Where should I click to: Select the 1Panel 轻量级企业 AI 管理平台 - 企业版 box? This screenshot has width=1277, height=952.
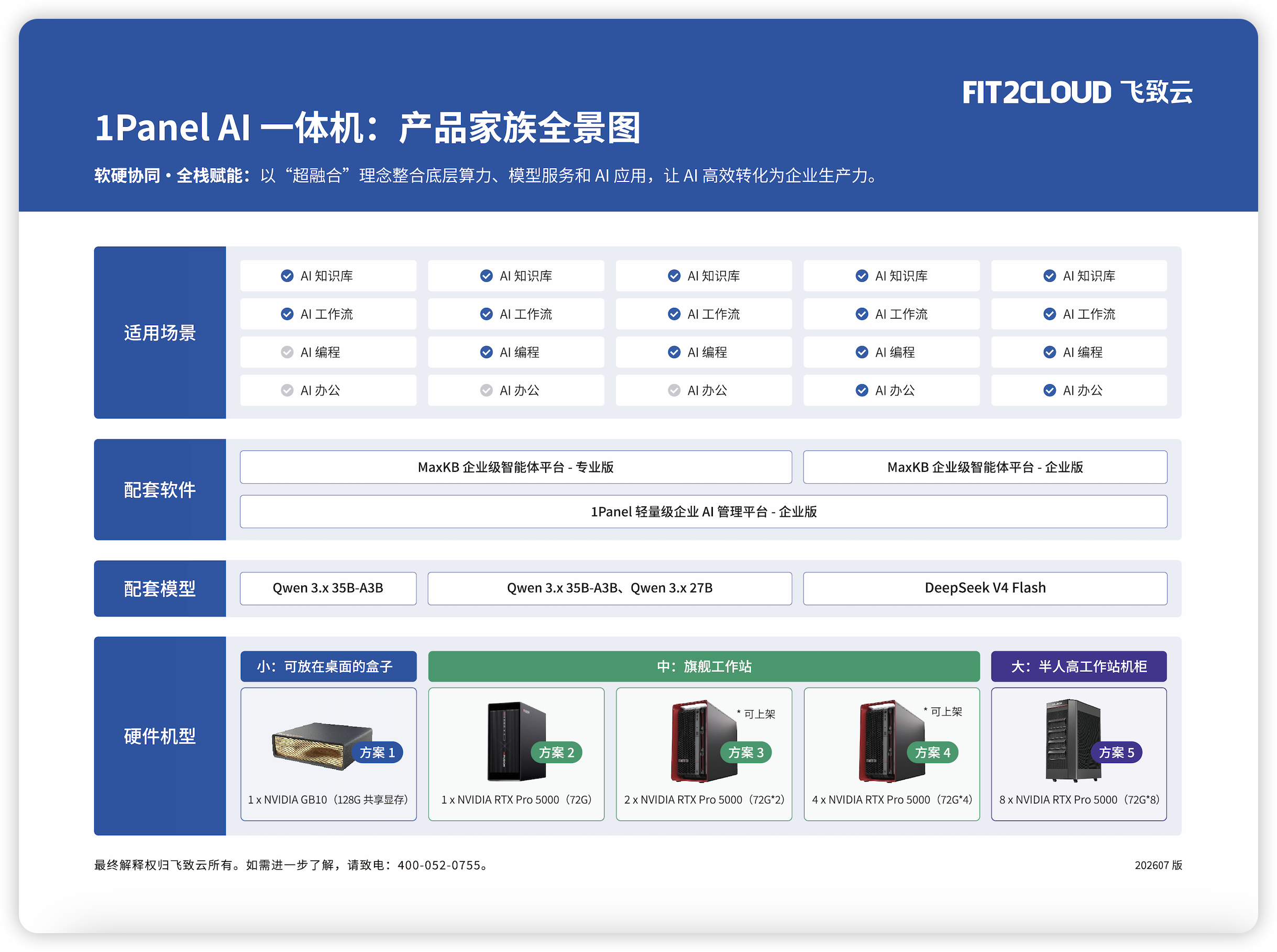point(703,512)
